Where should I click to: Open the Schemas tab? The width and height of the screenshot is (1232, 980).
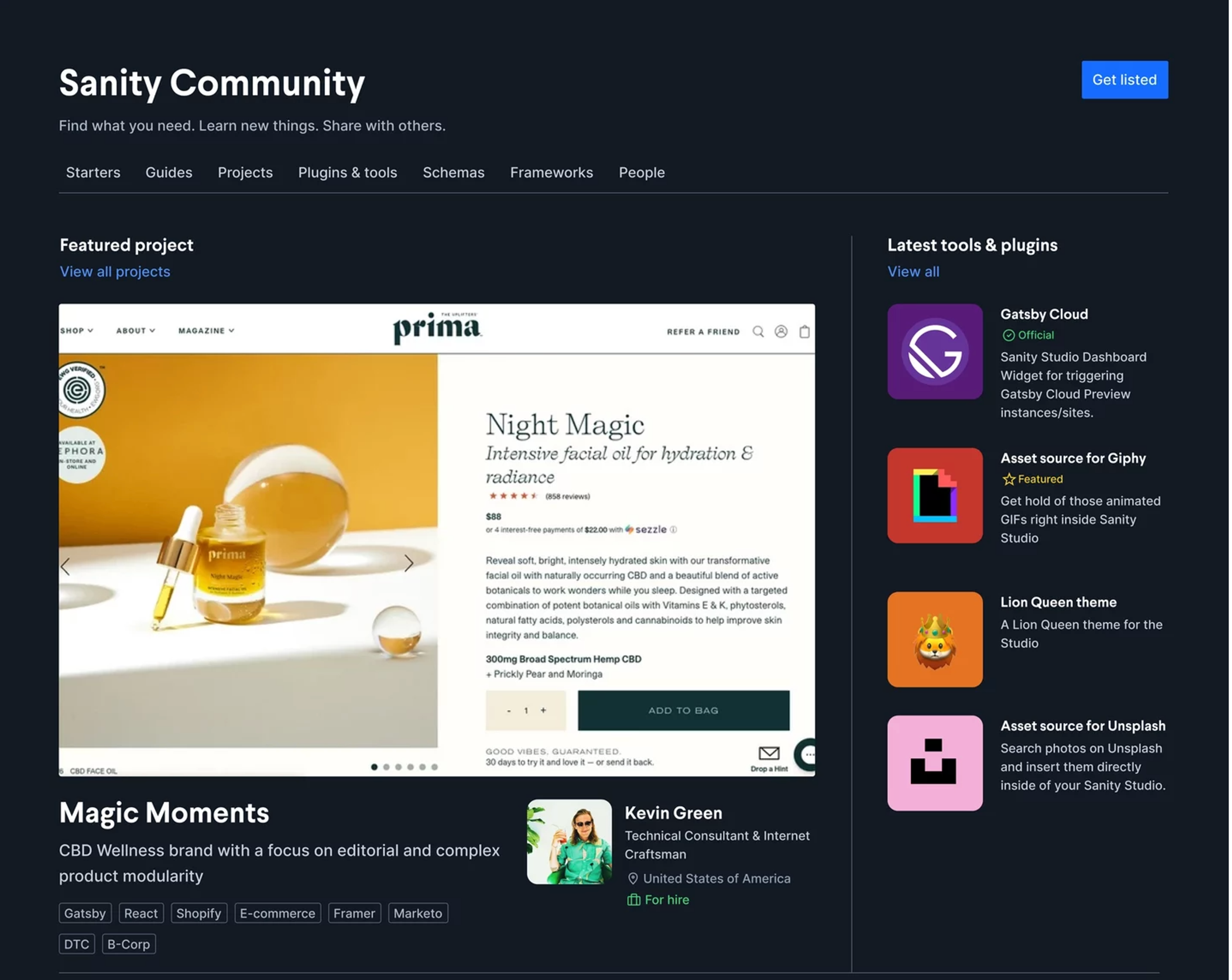454,173
